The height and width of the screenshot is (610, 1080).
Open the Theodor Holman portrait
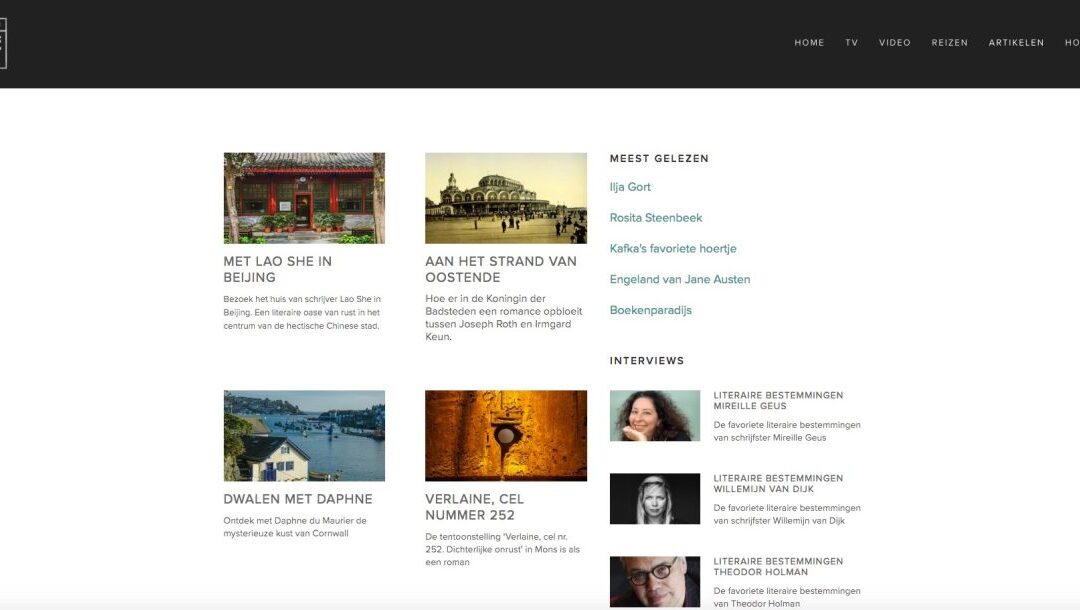(x=654, y=581)
